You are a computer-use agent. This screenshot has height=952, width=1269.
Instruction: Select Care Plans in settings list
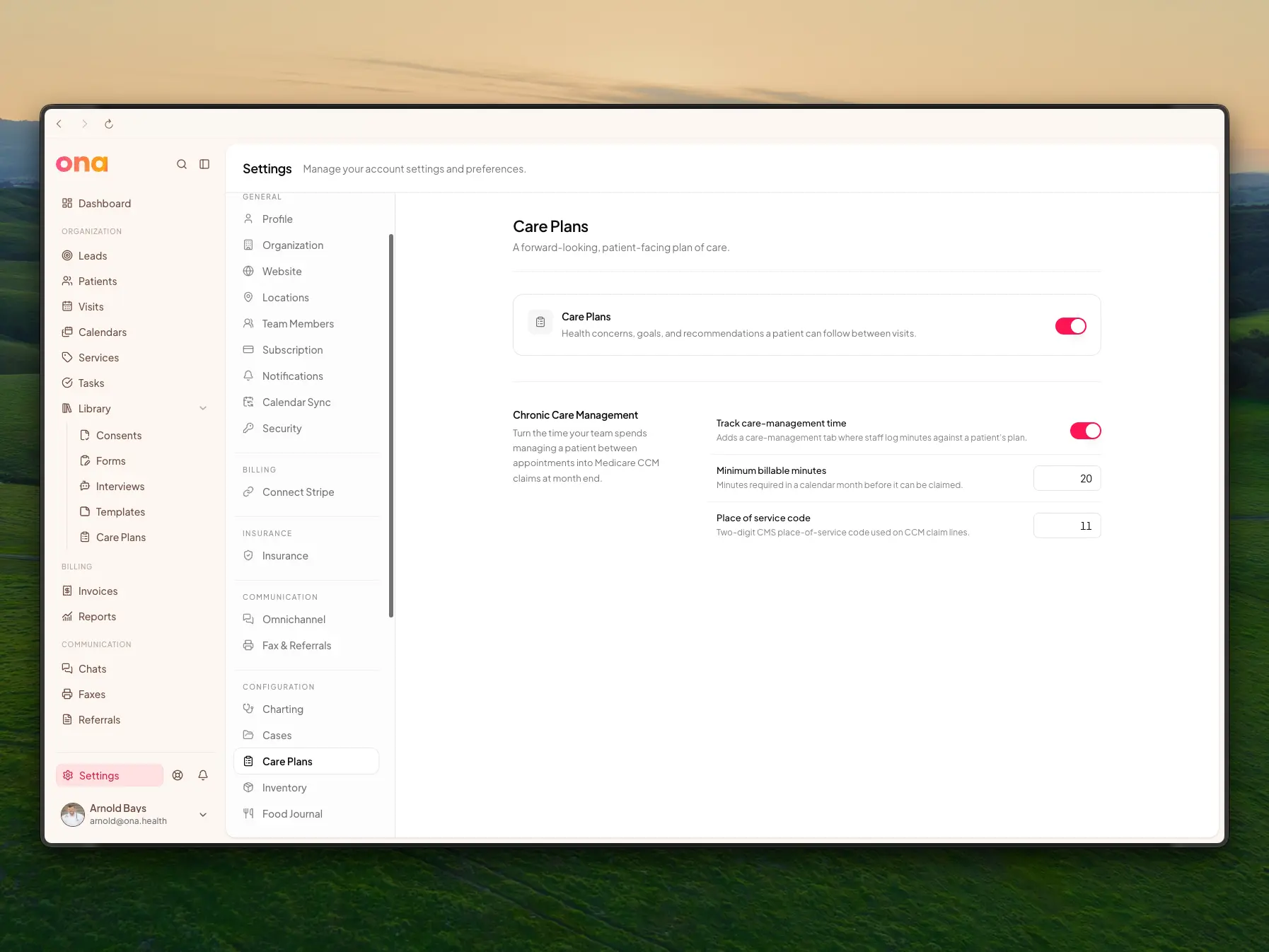306,762
